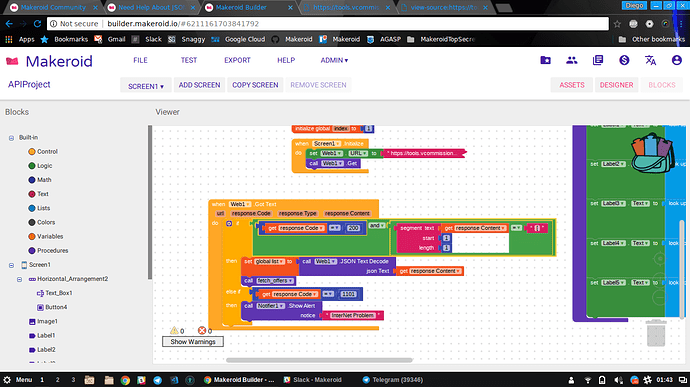
Task: Click REMOVE SCREEN button
Action: coord(318,85)
